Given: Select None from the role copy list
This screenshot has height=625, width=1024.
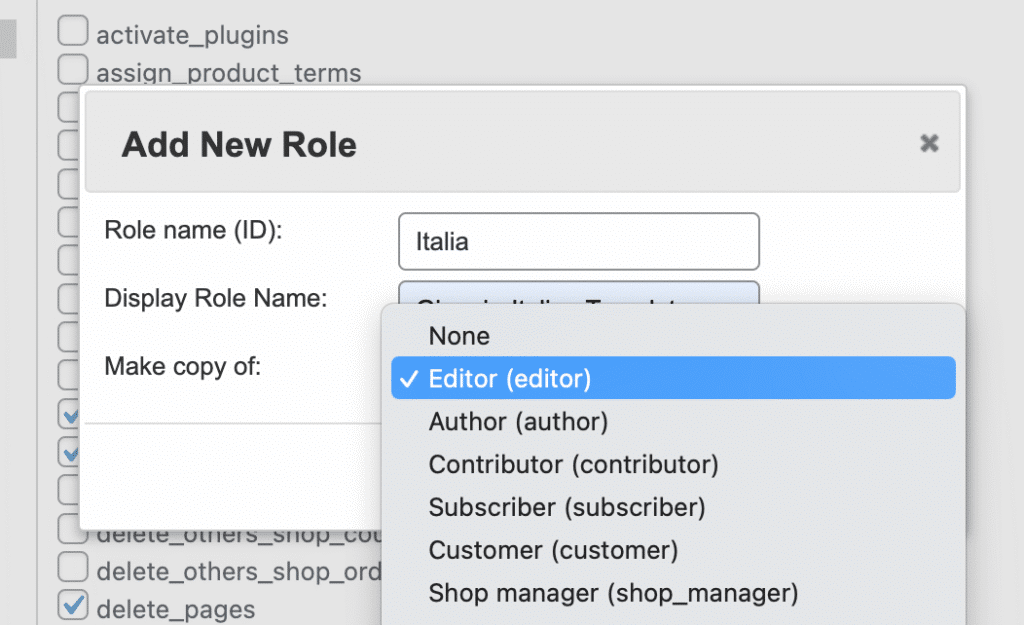Looking at the screenshot, I should 459,336.
